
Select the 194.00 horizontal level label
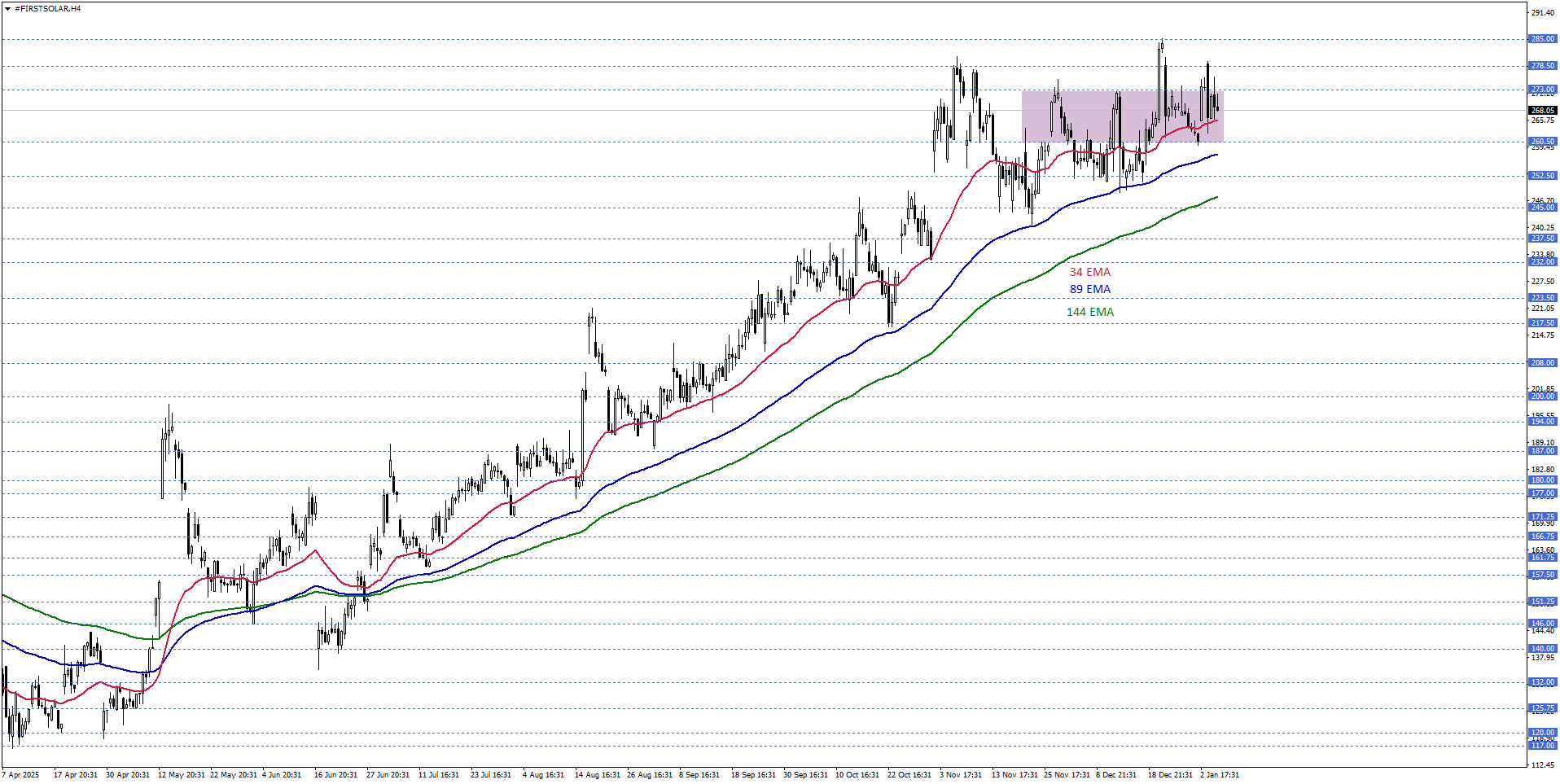[1543, 422]
